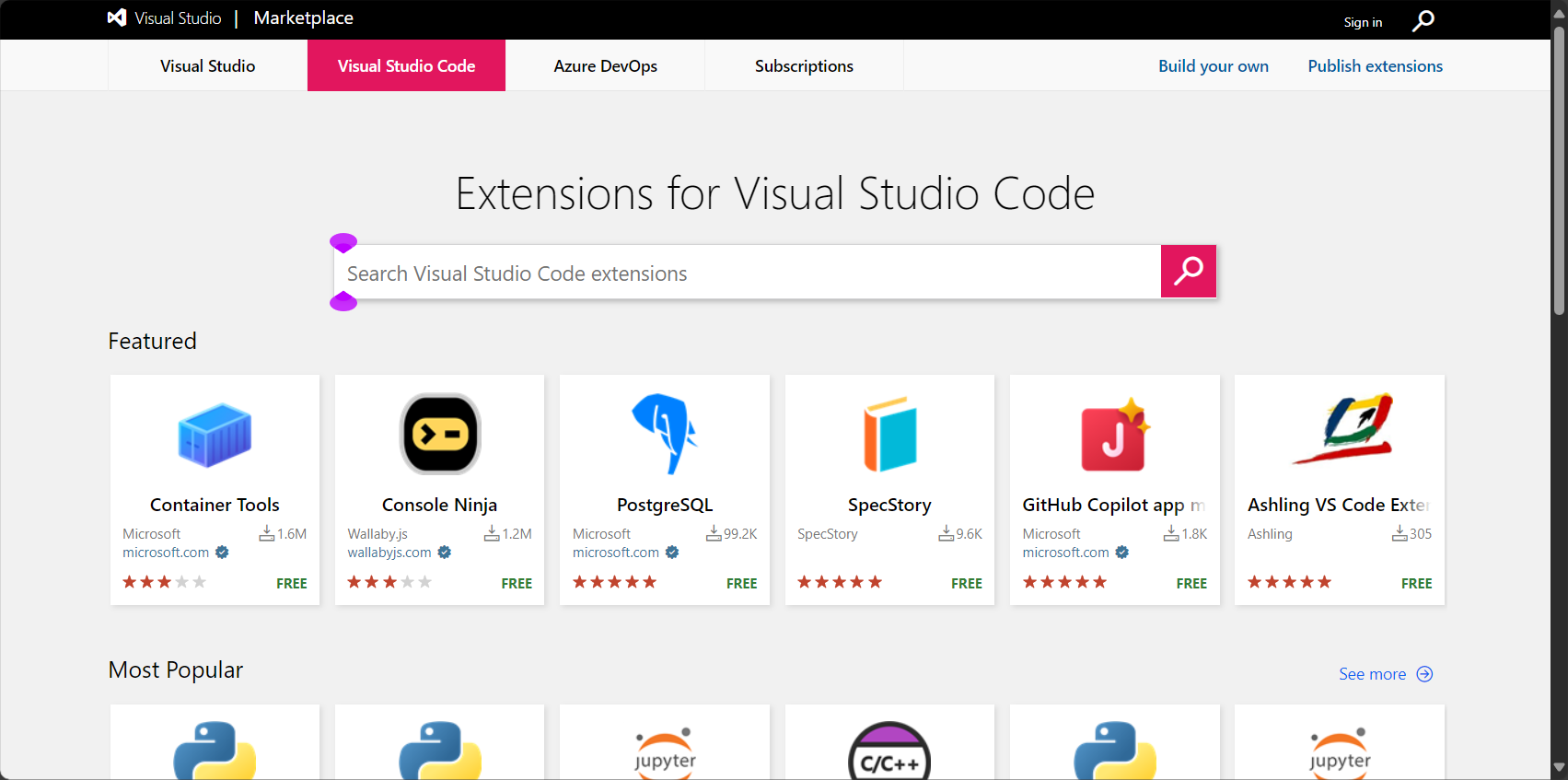Click the Most Popular heading
This screenshot has width=1568, height=780.
coord(176,669)
